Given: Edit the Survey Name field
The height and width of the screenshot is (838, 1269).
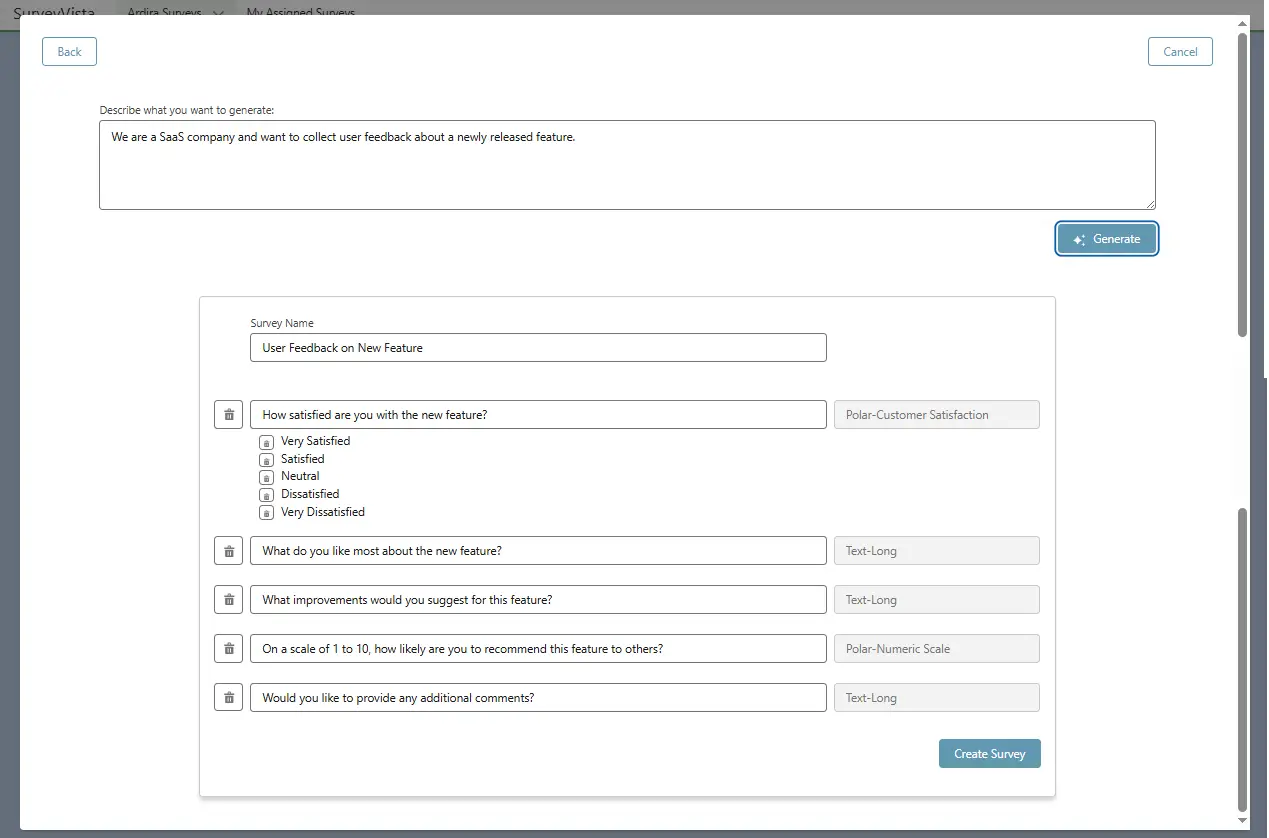Looking at the screenshot, I should pyautogui.click(x=538, y=348).
